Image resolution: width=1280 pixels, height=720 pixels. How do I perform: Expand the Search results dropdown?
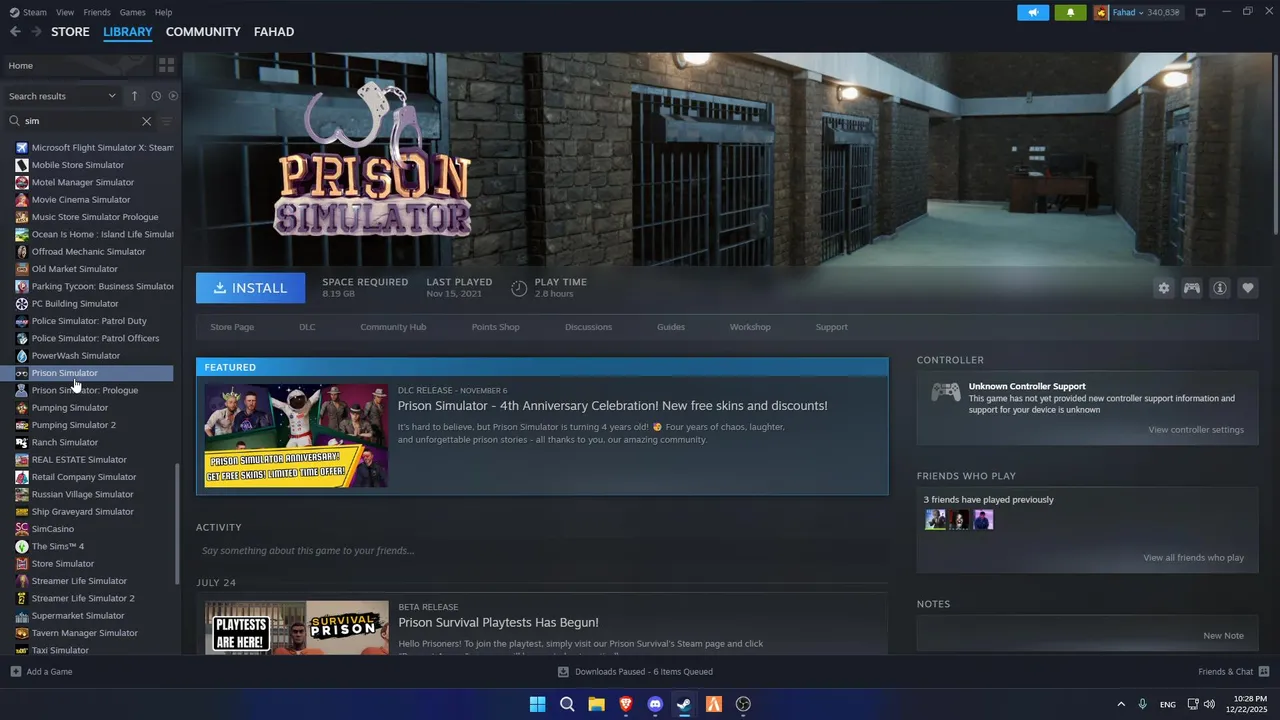[62, 96]
